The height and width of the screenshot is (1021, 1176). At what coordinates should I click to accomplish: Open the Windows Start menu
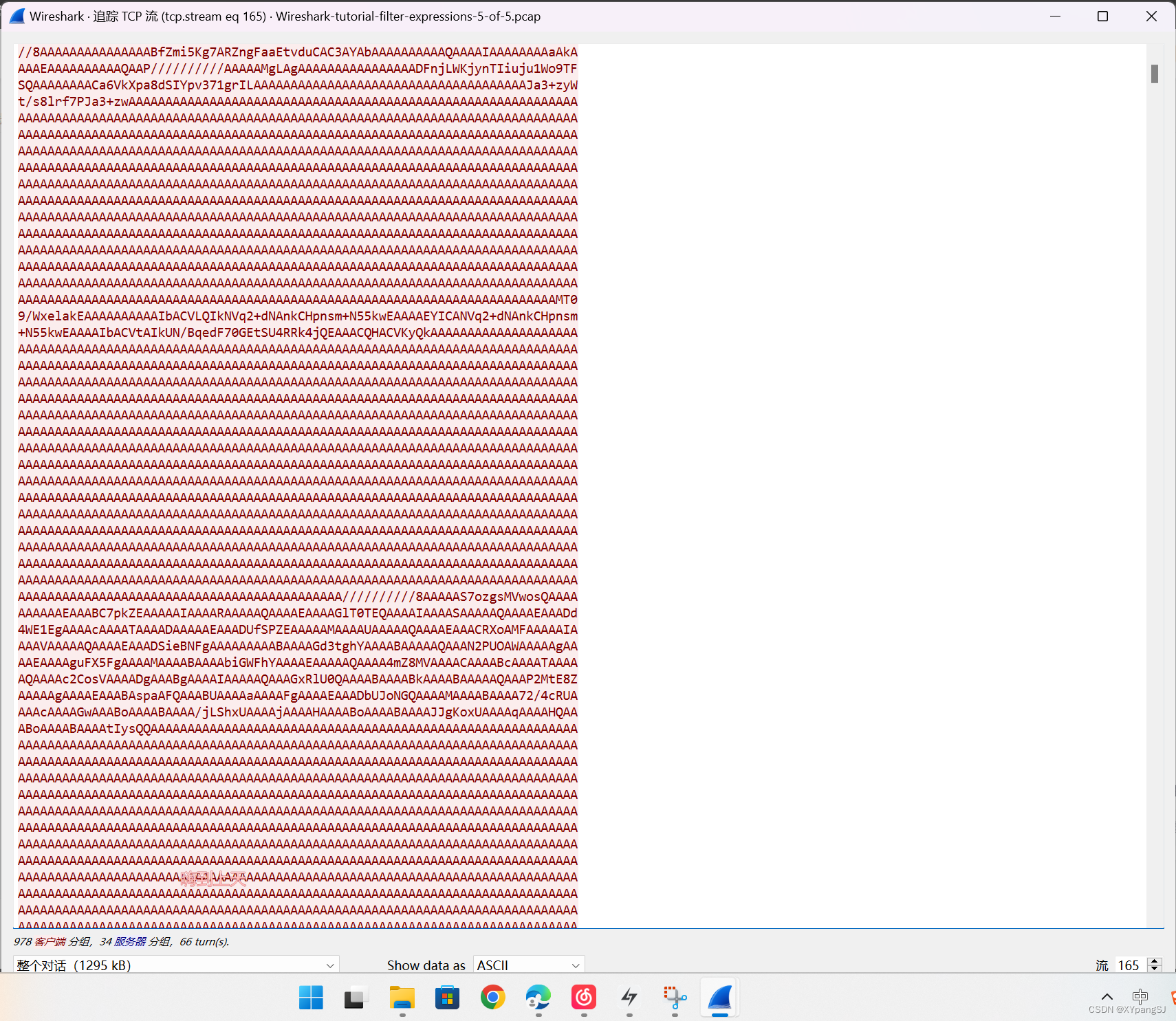[x=311, y=997]
